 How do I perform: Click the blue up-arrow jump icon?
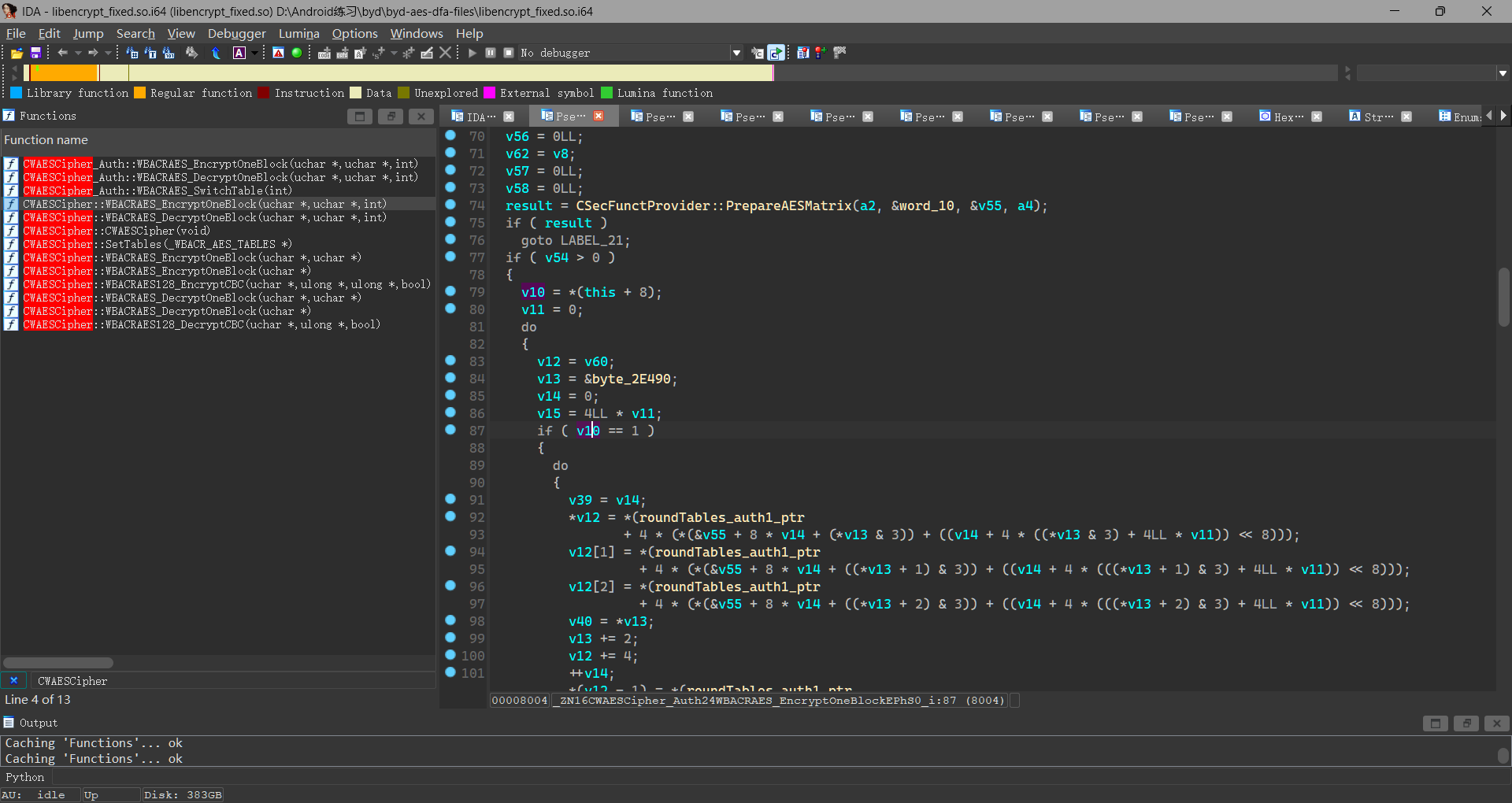click(216, 53)
